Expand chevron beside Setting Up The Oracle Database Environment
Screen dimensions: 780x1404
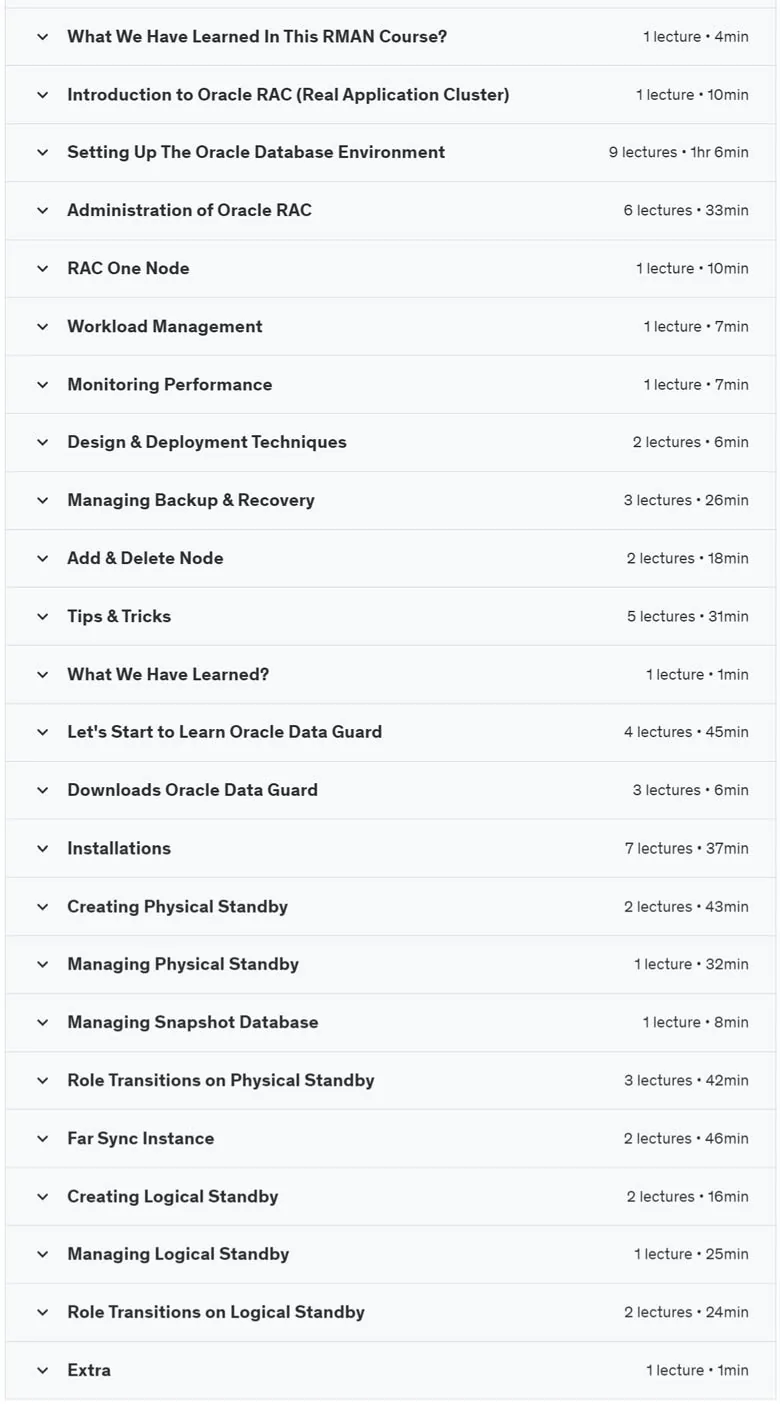coord(42,153)
